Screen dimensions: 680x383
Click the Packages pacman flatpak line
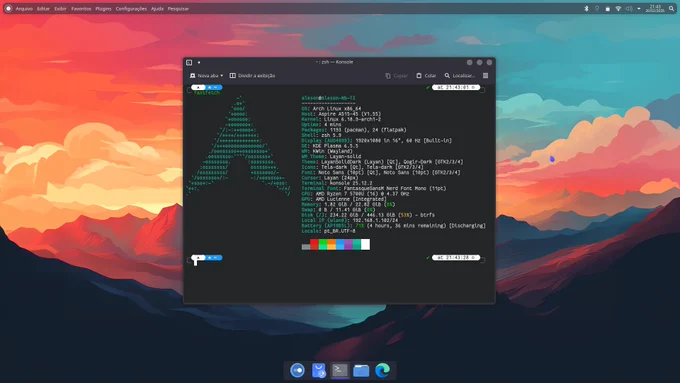[x=354, y=130]
